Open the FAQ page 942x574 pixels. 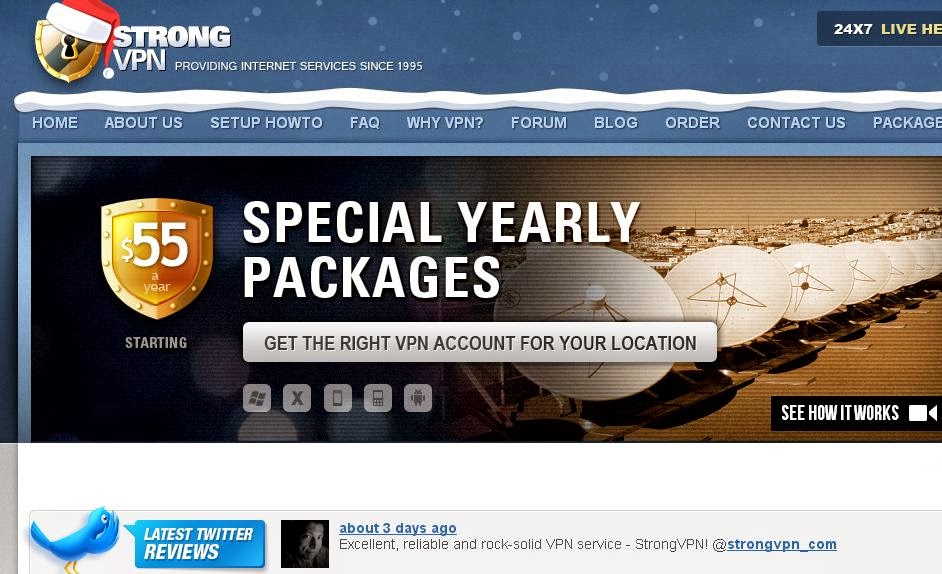(x=365, y=123)
